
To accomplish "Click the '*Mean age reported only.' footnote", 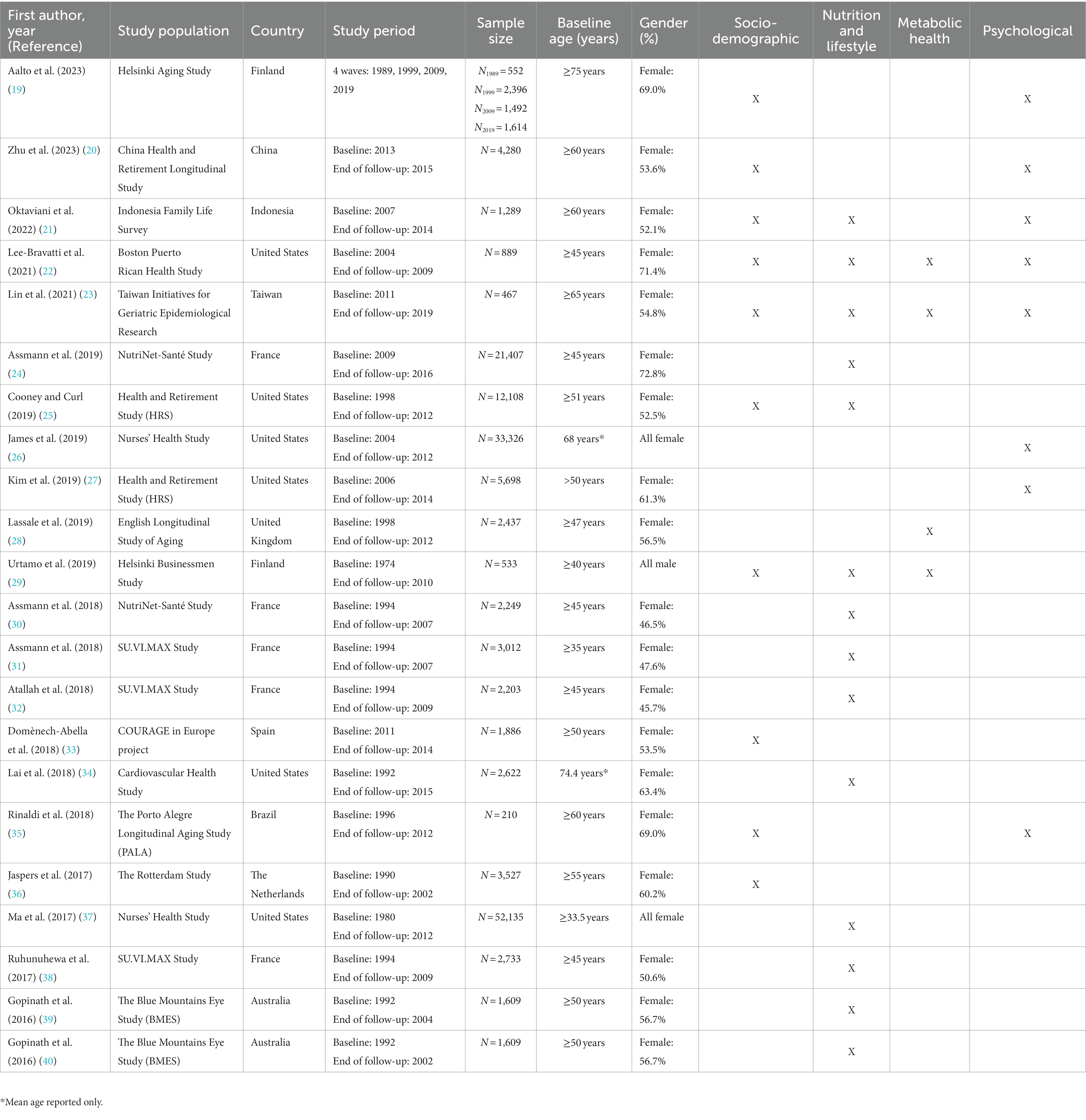I will point(51,1103).
